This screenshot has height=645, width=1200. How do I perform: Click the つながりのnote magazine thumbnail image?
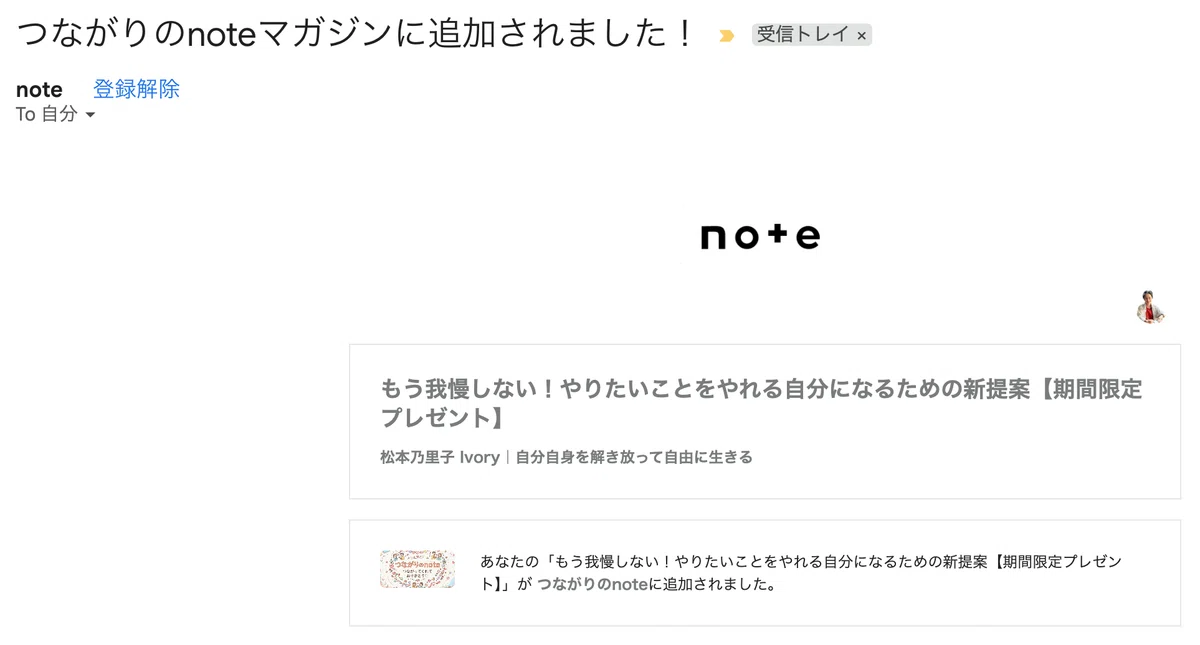coord(417,569)
